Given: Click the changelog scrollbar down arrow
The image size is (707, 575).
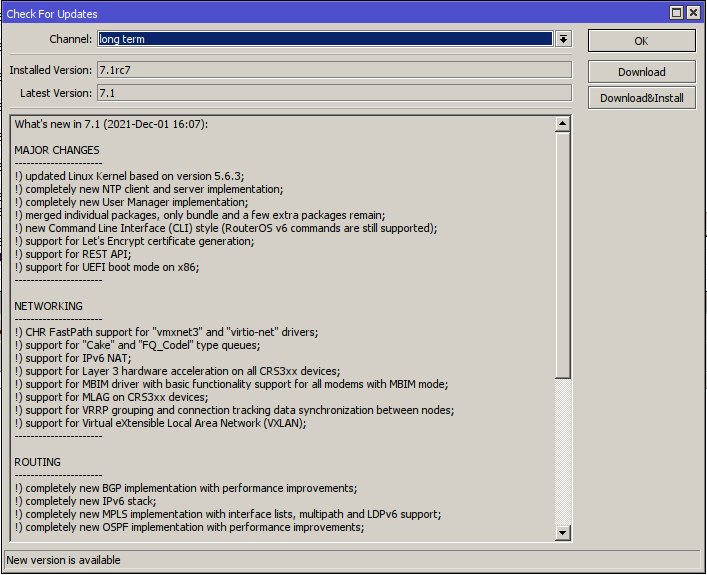Looking at the screenshot, I should [562, 533].
